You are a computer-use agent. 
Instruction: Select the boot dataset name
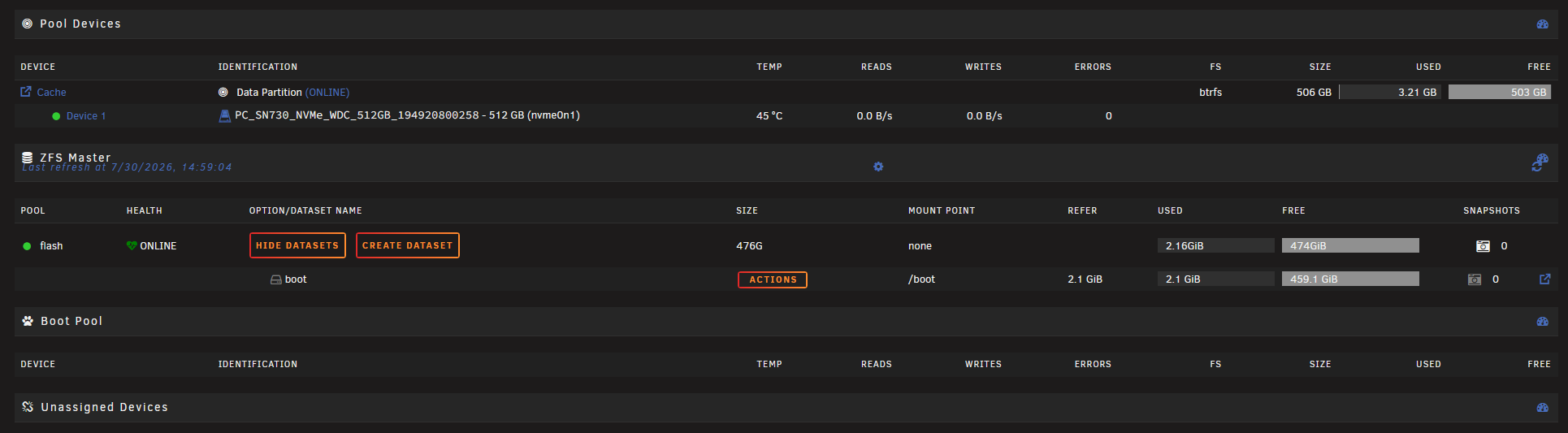point(296,279)
